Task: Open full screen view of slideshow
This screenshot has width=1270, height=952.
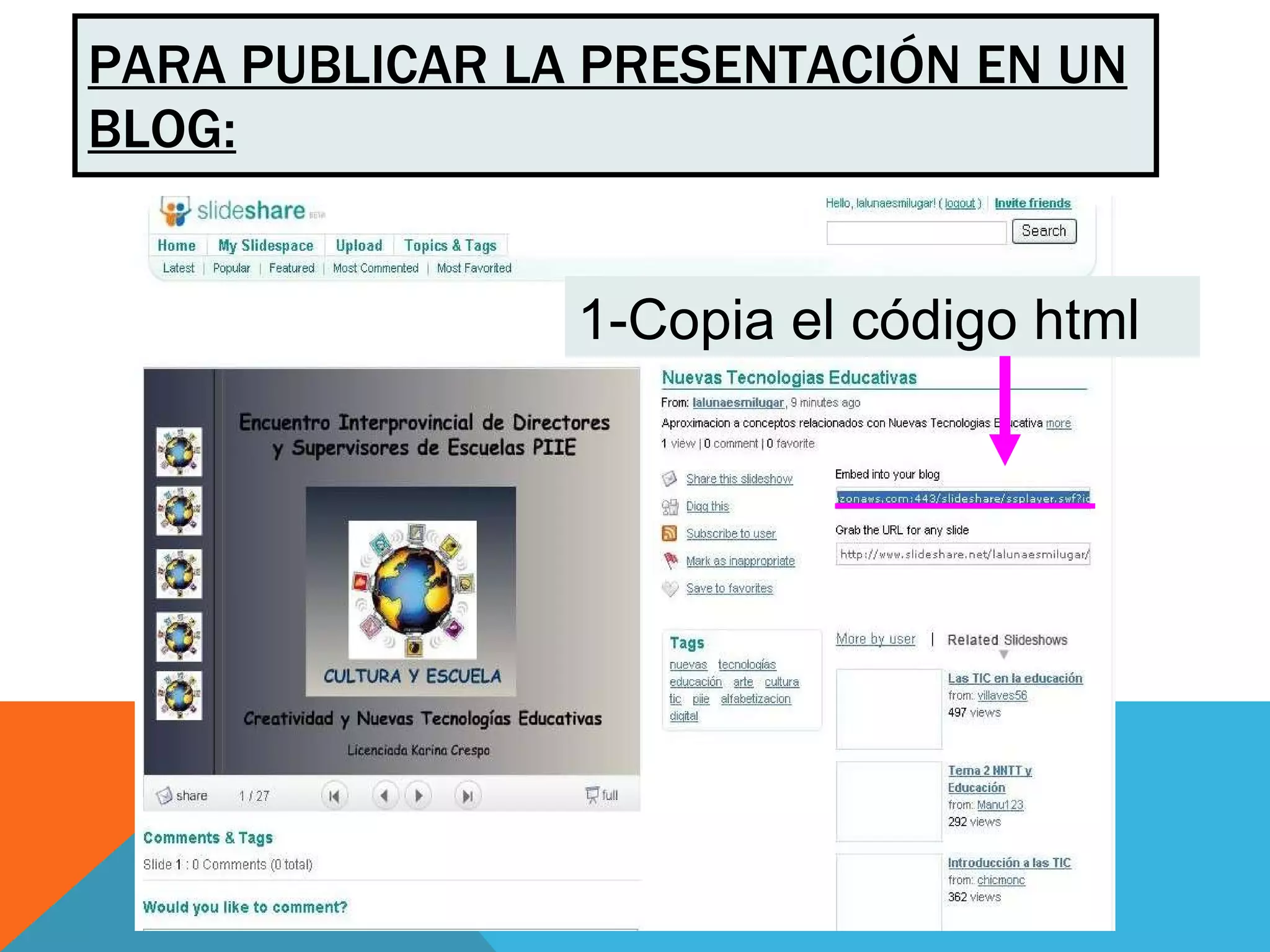Action: (x=602, y=795)
